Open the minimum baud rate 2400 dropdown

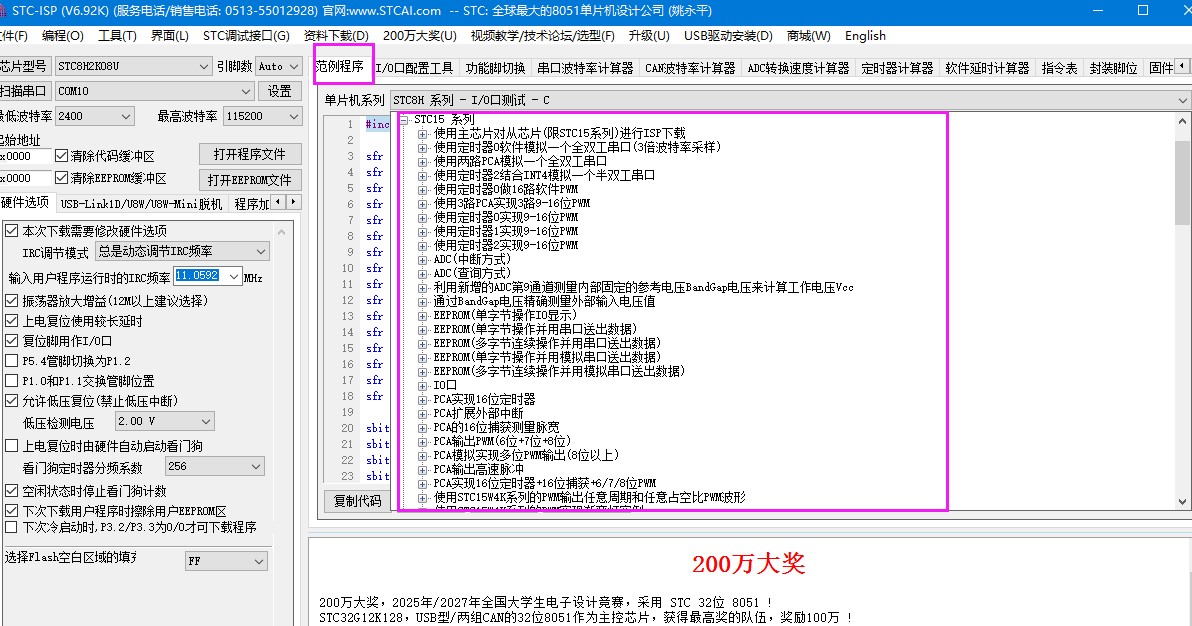(x=94, y=116)
